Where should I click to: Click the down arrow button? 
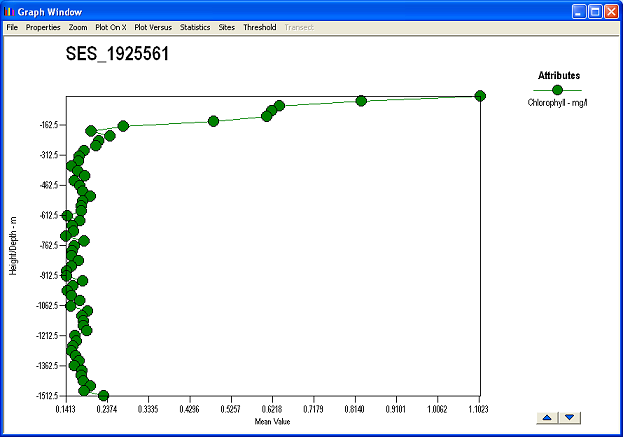click(569, 417)
